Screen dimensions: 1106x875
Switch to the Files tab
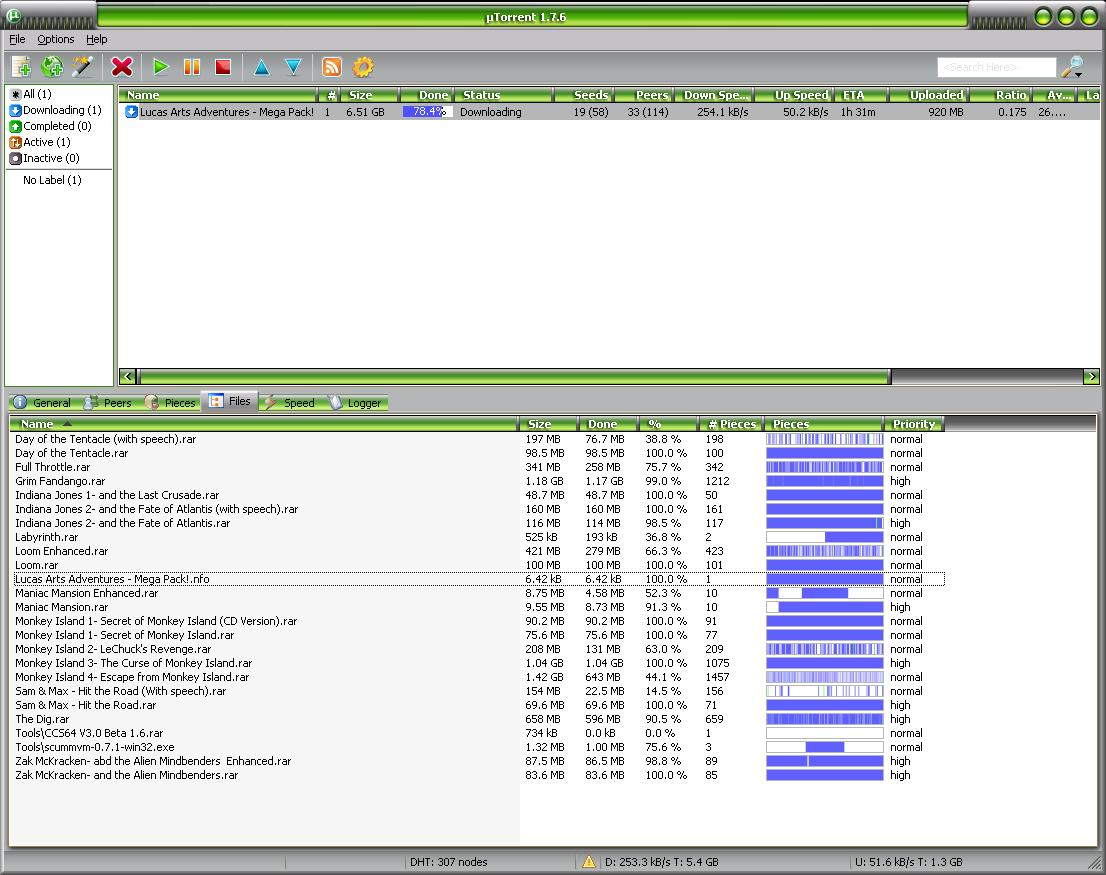pyautogui.click(x=230, y=401)
